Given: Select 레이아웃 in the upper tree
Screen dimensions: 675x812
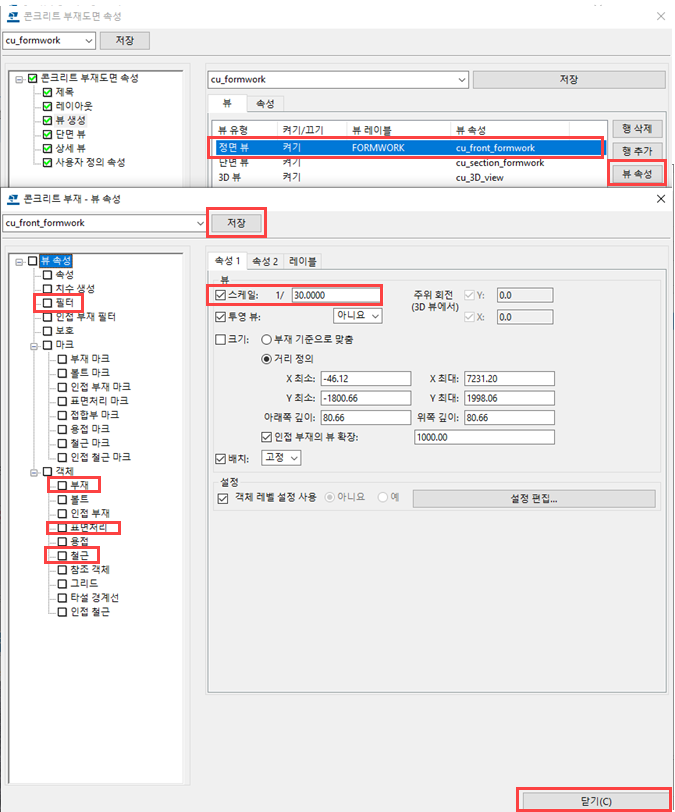Looking at the screenshot, I should (x=74, y=106).
